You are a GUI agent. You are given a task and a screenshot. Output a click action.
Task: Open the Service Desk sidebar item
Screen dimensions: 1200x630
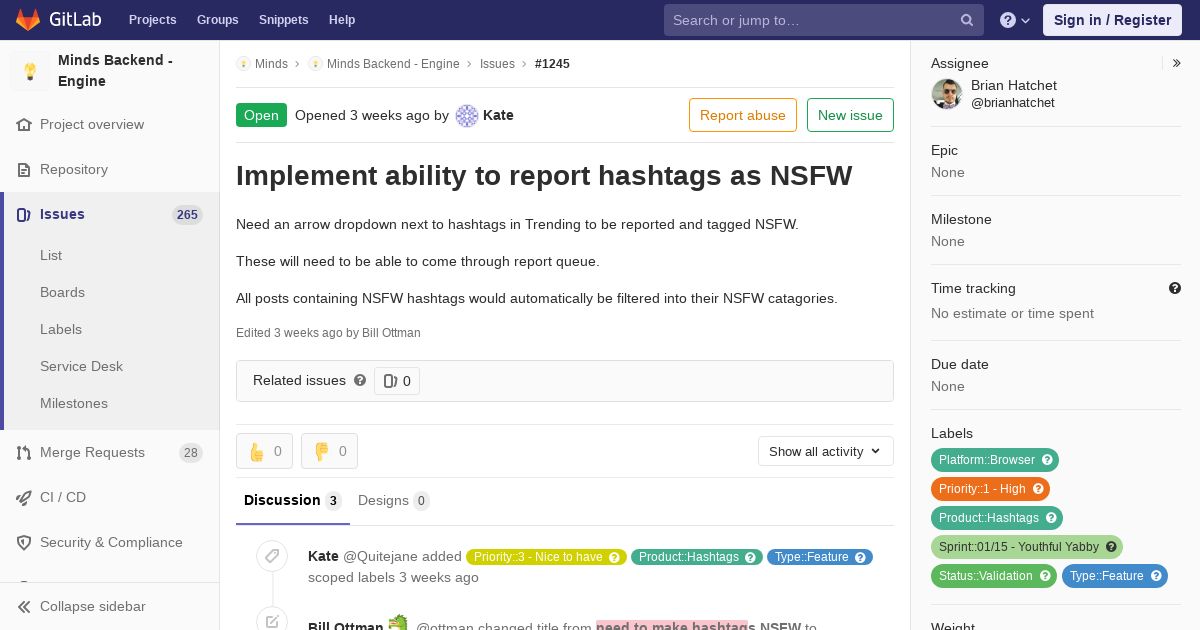click(81, 366)
